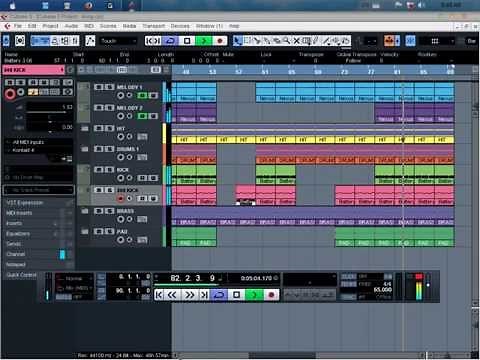Open the File menu
Image resolution: width=480 pixels, height=360 pixels.
(x=18, y=26)
